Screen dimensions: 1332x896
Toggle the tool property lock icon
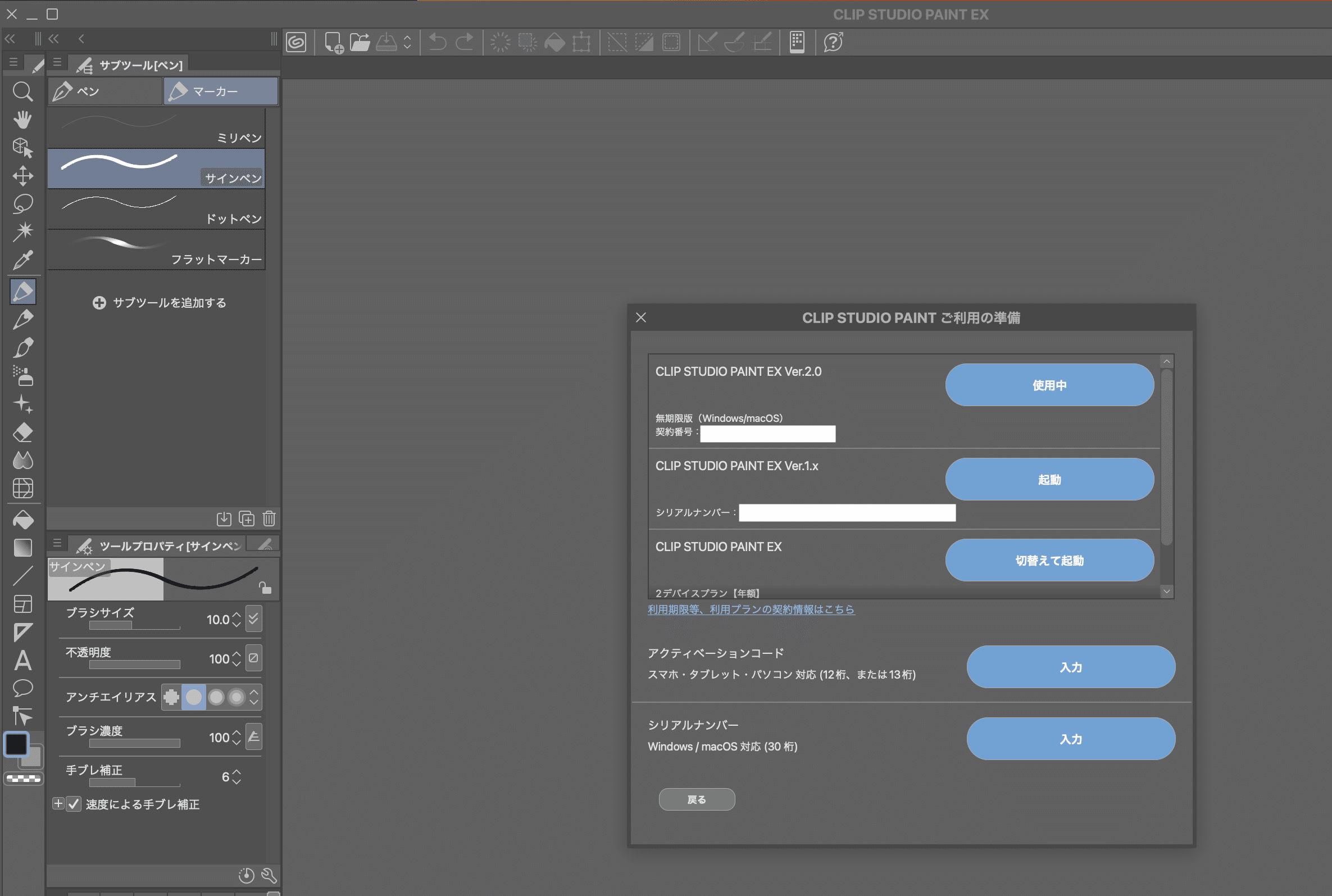coord(265,587)
